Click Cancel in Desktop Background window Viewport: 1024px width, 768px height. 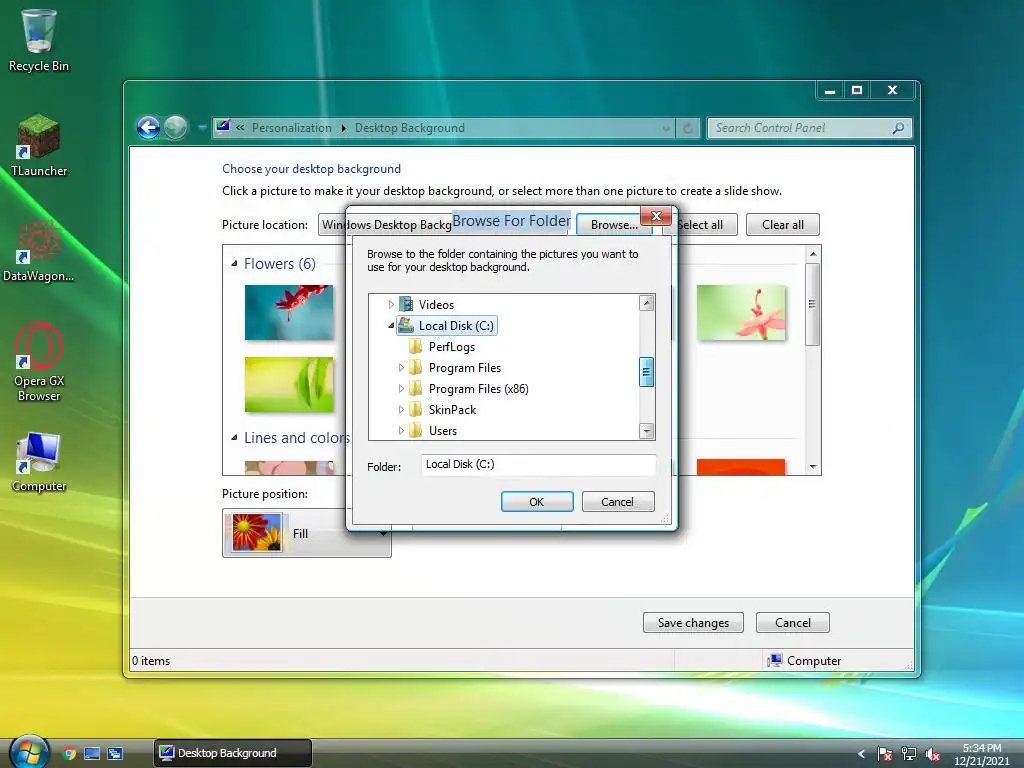click(x=792, y=622)
